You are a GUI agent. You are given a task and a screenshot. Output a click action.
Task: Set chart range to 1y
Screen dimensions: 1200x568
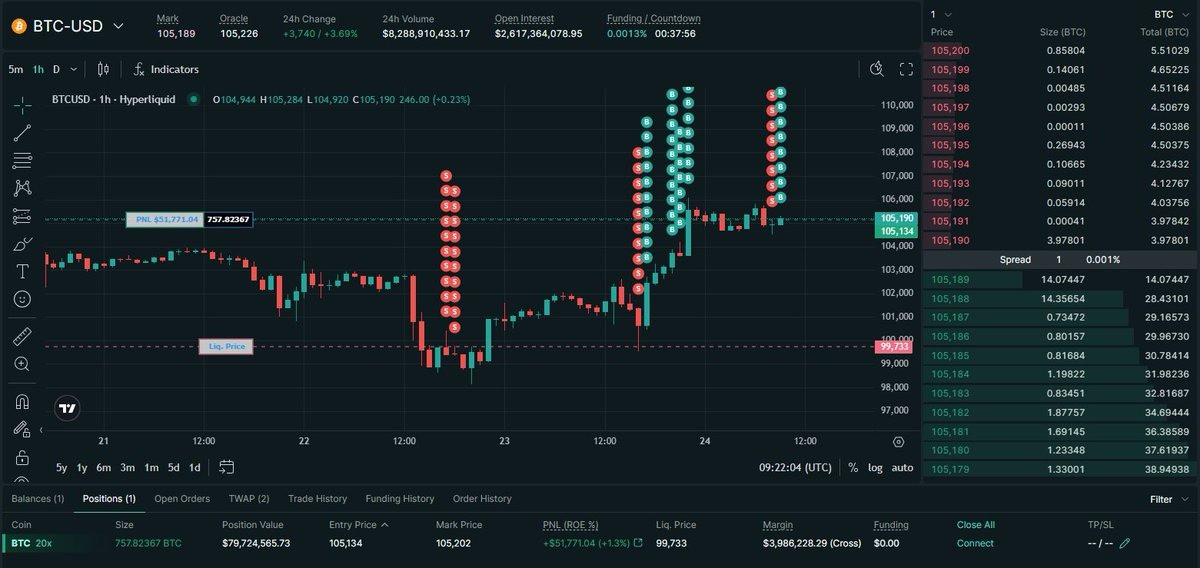coord(82,467)
